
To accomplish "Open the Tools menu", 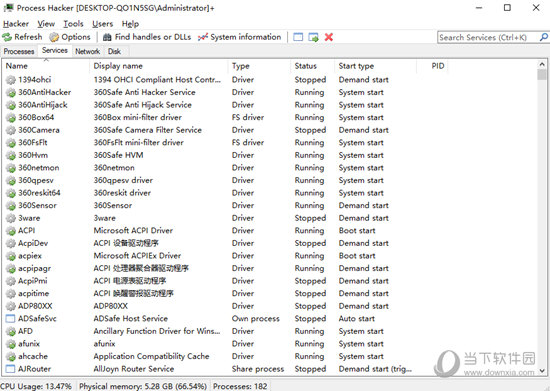I will [73, 24].
